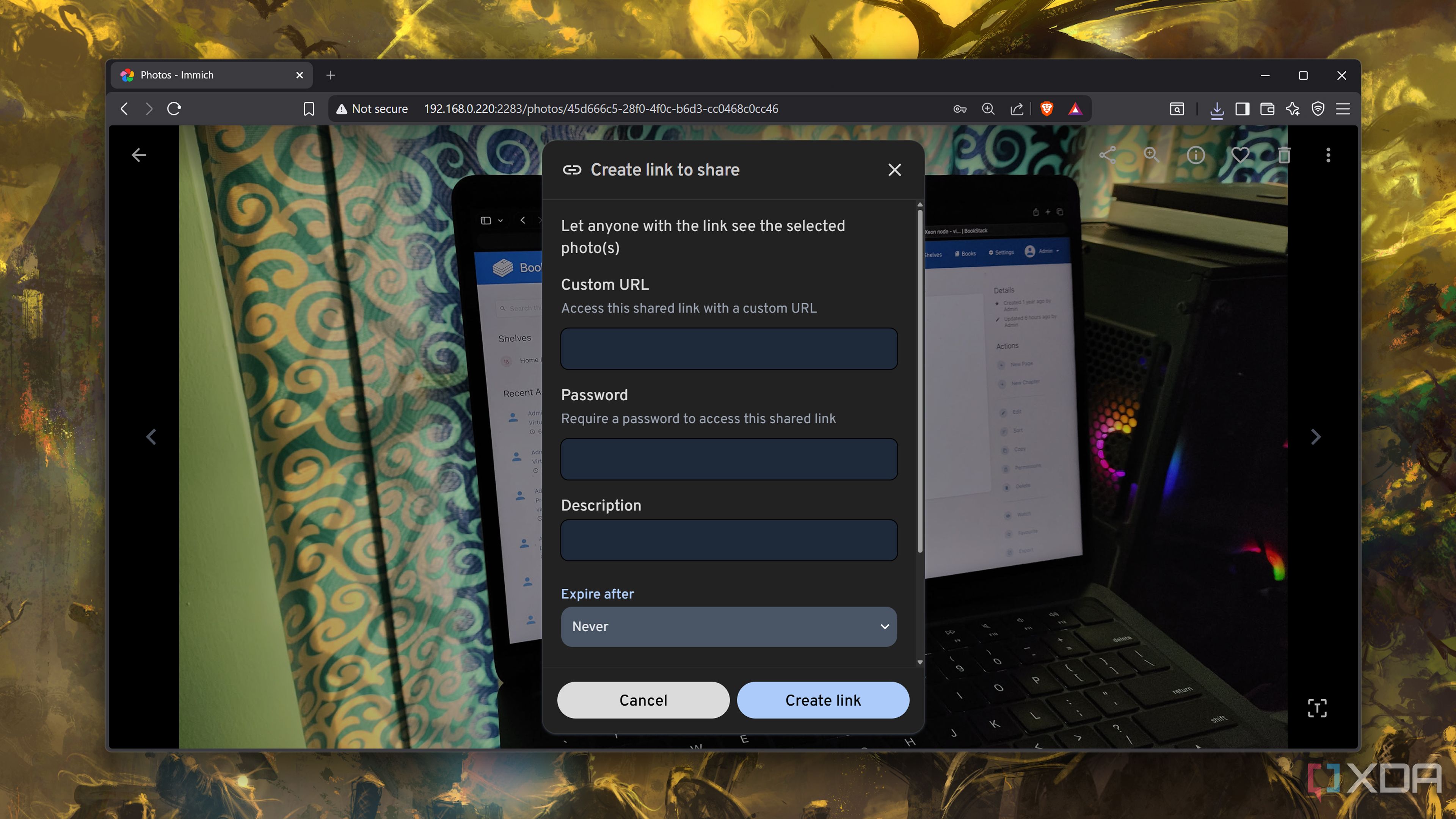This screenshot has width=1456, height=819.
Task: Close the Create link to share dialog
Action: point(894,169)
